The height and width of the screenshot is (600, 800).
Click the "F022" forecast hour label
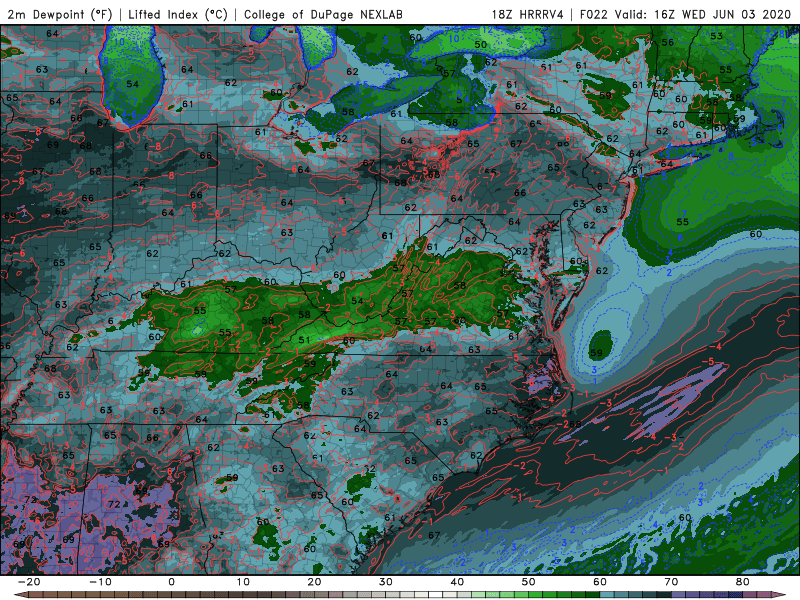pos(594,14)
